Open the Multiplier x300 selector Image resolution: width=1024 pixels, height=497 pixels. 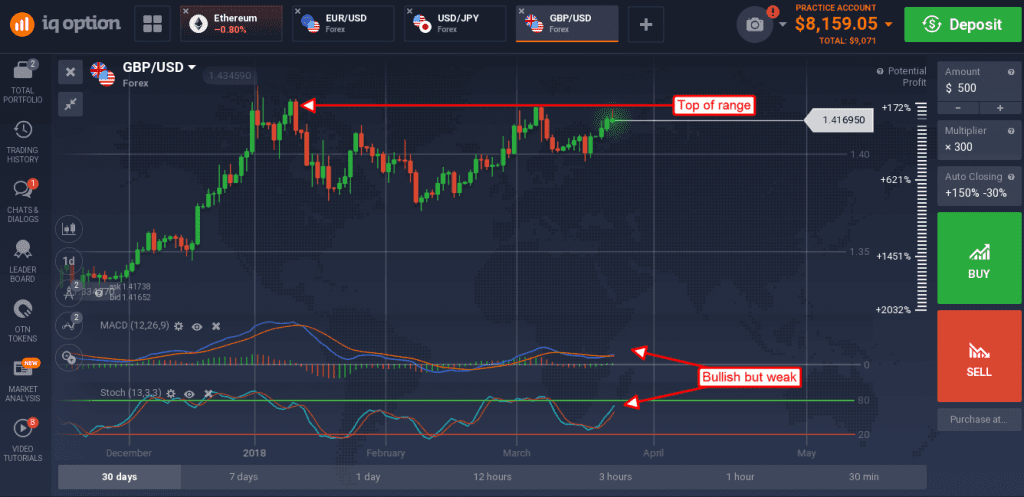[x=980, y=139]
